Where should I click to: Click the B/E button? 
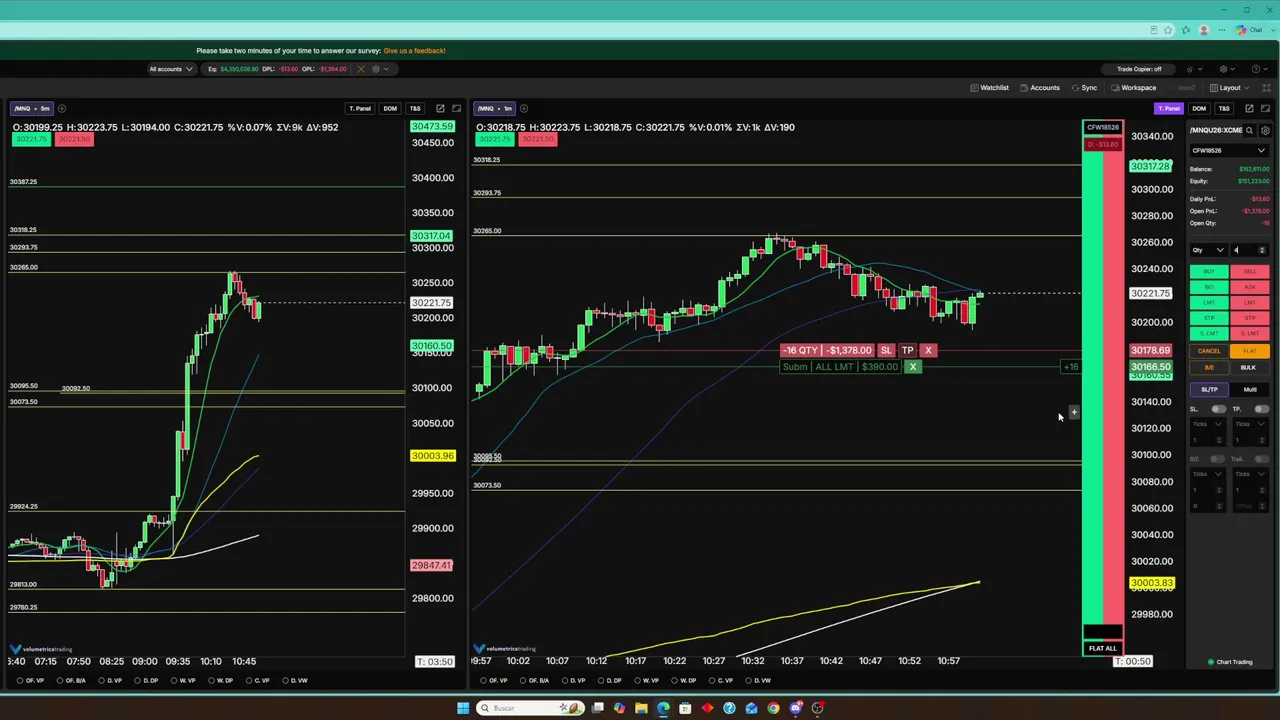[1209, 367]
